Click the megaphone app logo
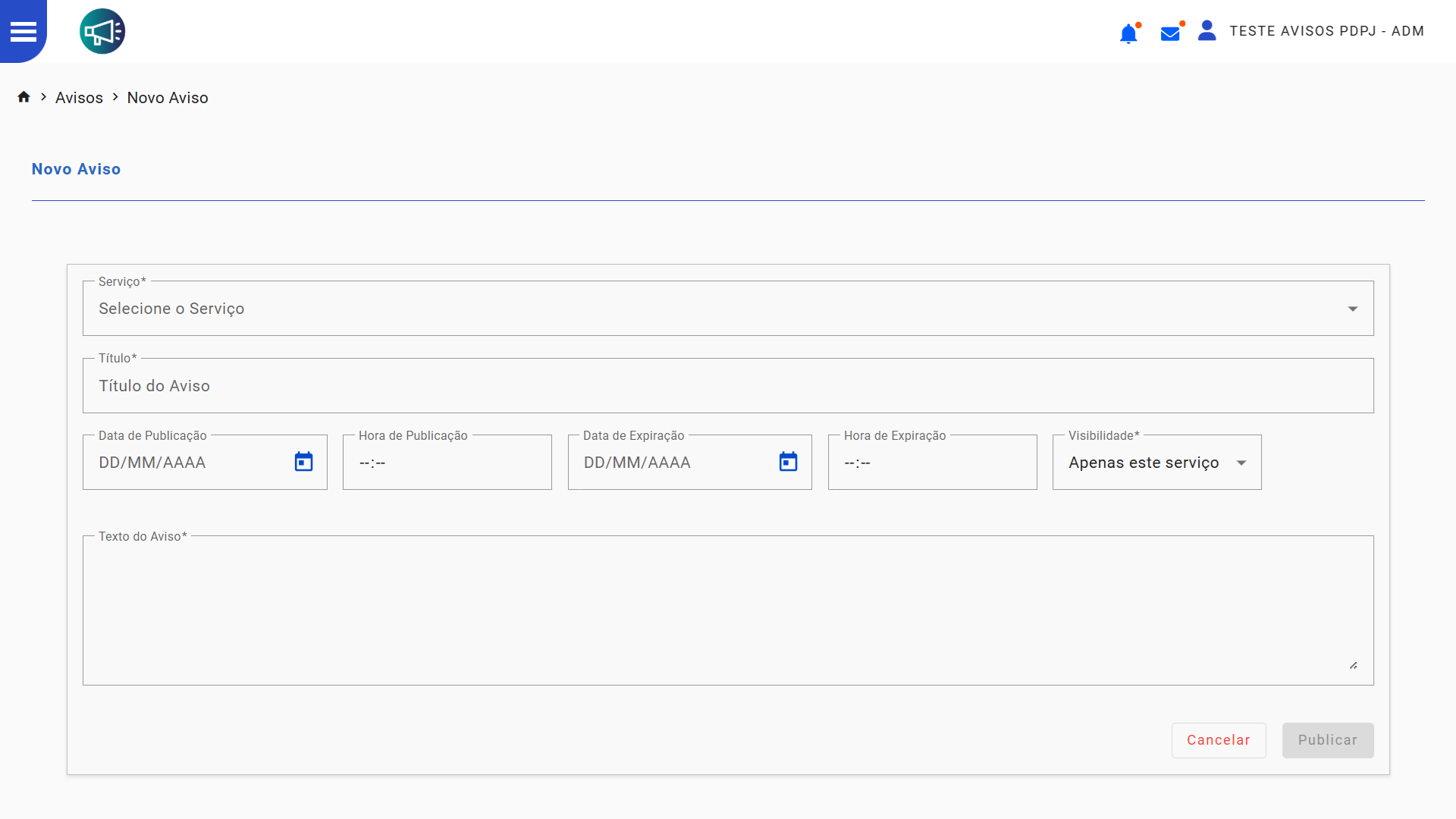The width and height of the screenshot is (1456, 819). (102, 31)
